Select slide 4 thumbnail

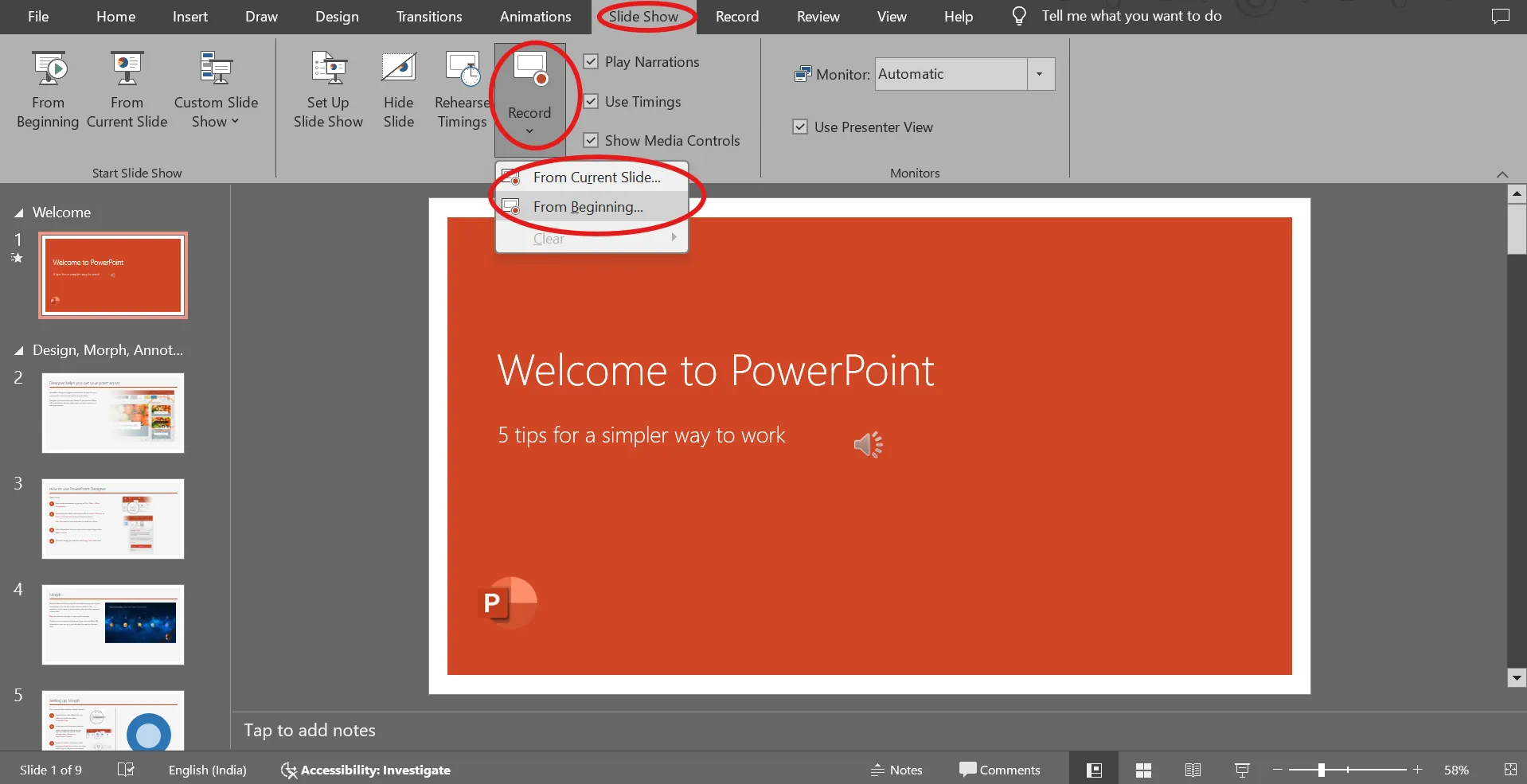pos(113,625)
